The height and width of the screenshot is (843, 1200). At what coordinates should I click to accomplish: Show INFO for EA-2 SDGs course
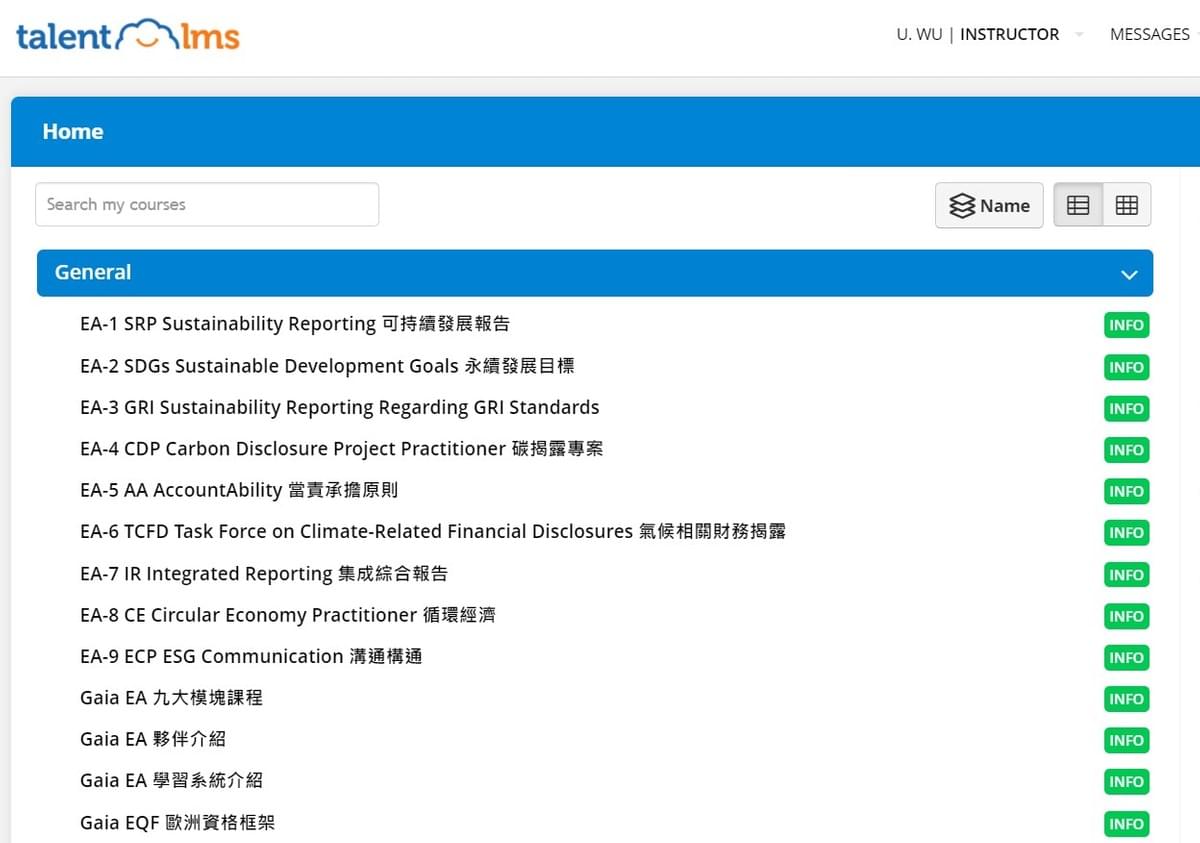tap(1126, 367)
